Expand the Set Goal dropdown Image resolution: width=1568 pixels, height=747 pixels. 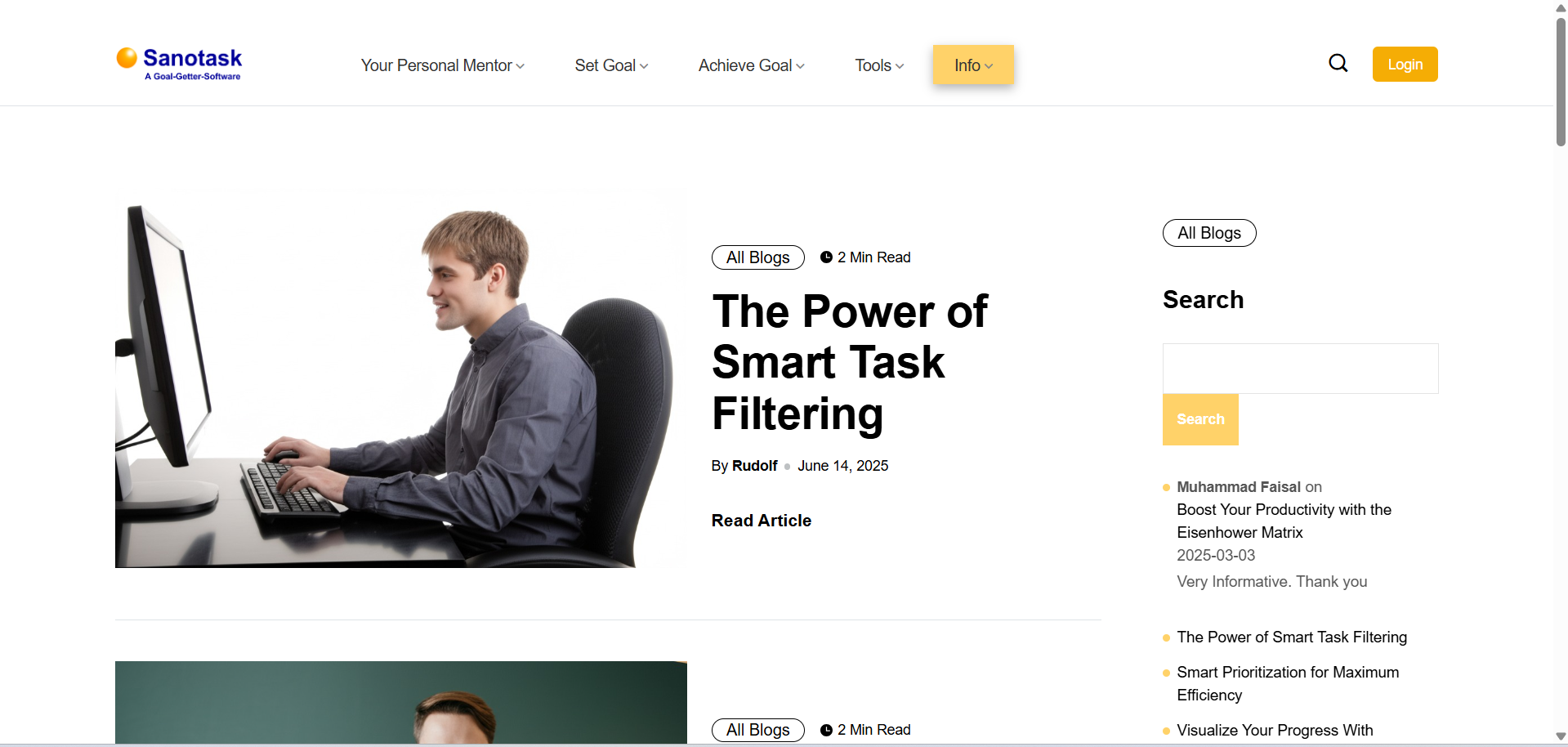coord(611,65)
